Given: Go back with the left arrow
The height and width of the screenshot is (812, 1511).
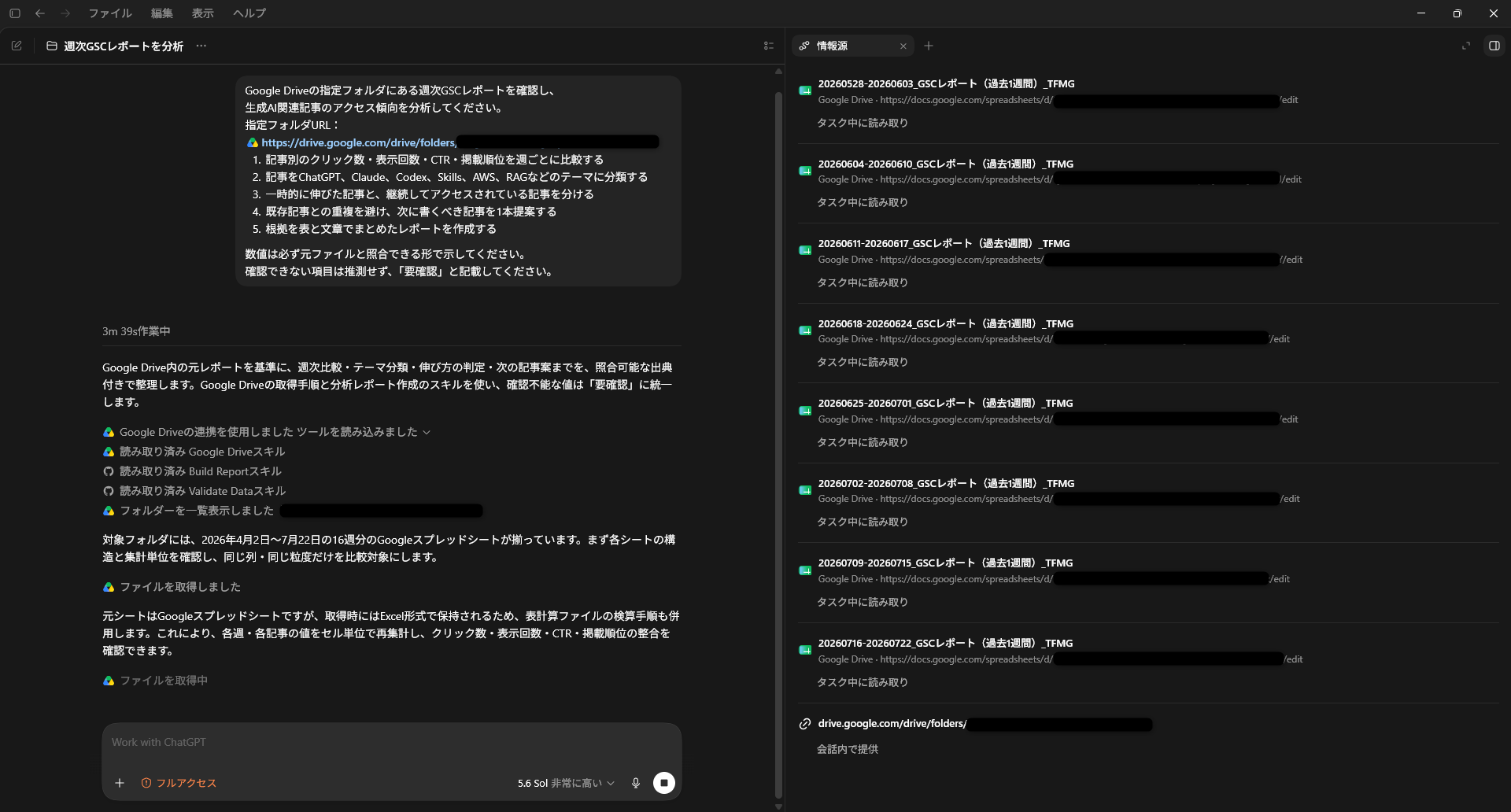Looking at the screenshot, I should 40,13.
